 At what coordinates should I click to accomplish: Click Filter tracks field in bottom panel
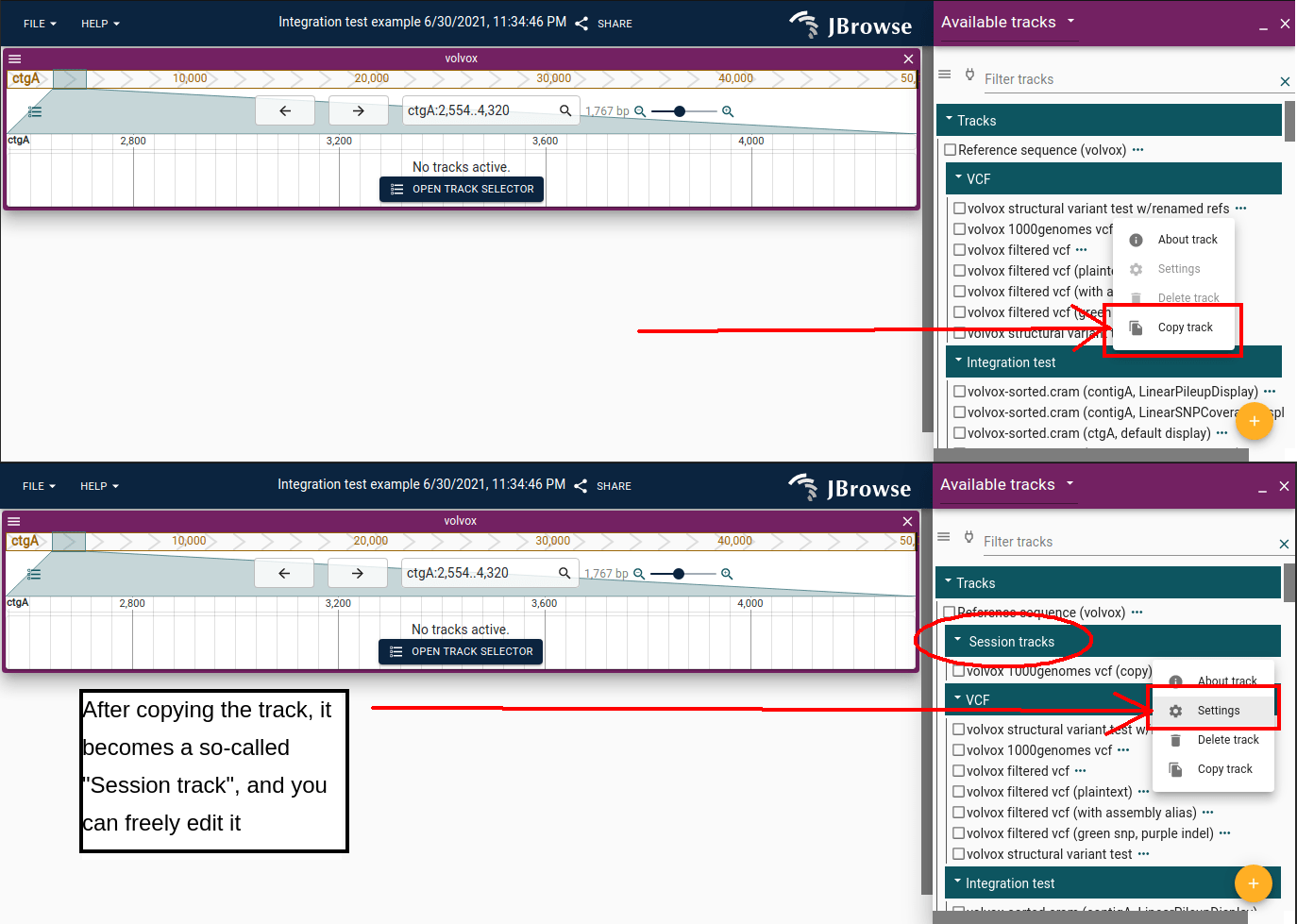pyautogui.click(x=1126, y=542)
